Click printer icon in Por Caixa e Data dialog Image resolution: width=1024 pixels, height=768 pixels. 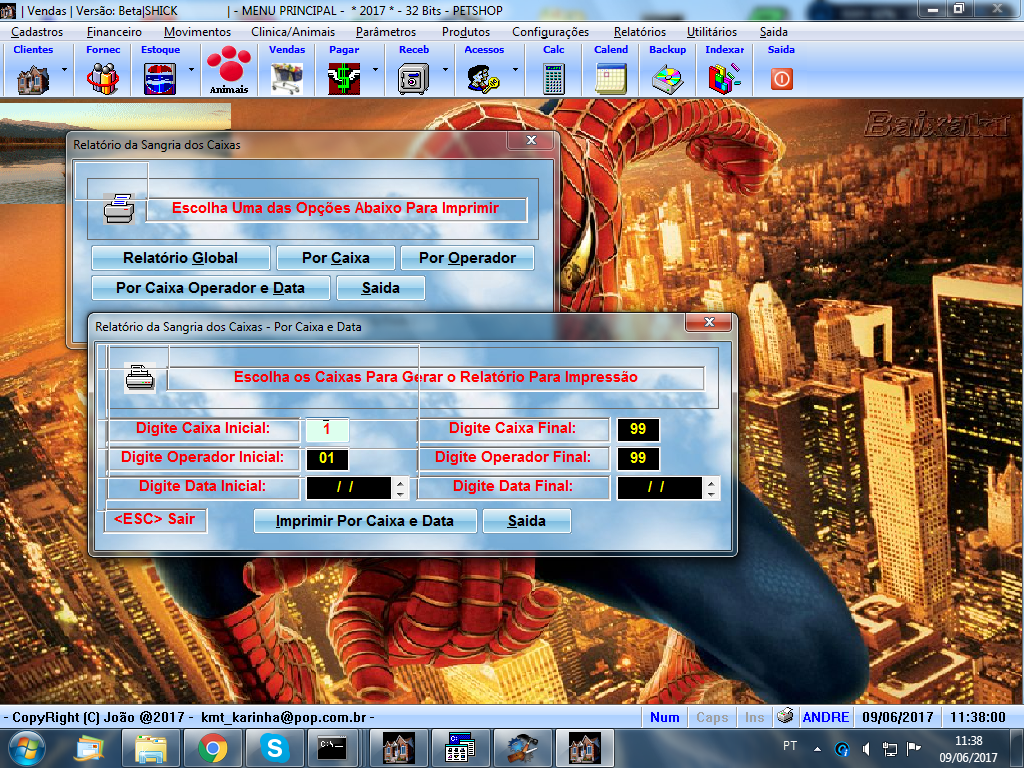tap(140, 377)
